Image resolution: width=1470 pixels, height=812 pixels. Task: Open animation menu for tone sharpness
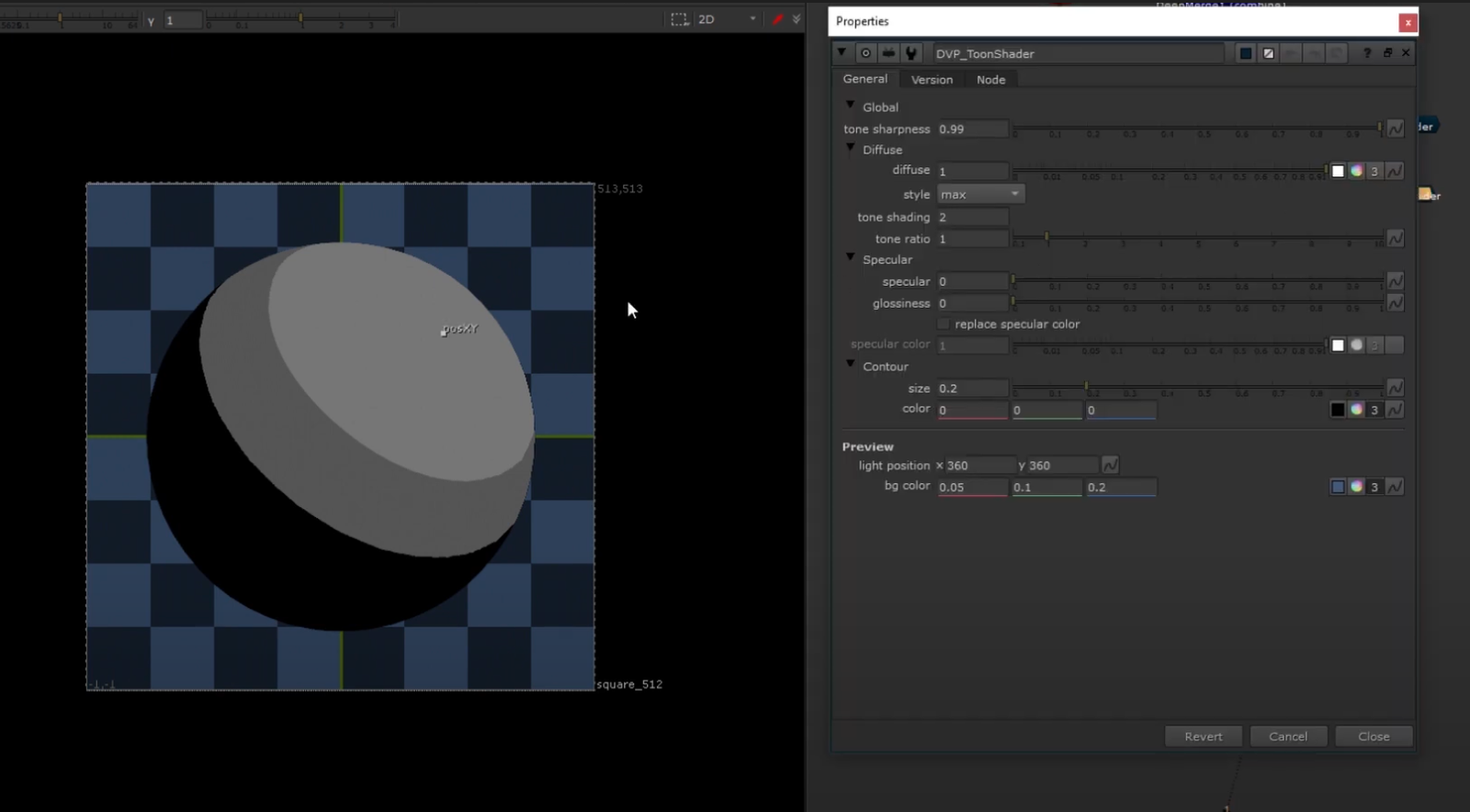pyautogui.click(x=1395, y=129)
